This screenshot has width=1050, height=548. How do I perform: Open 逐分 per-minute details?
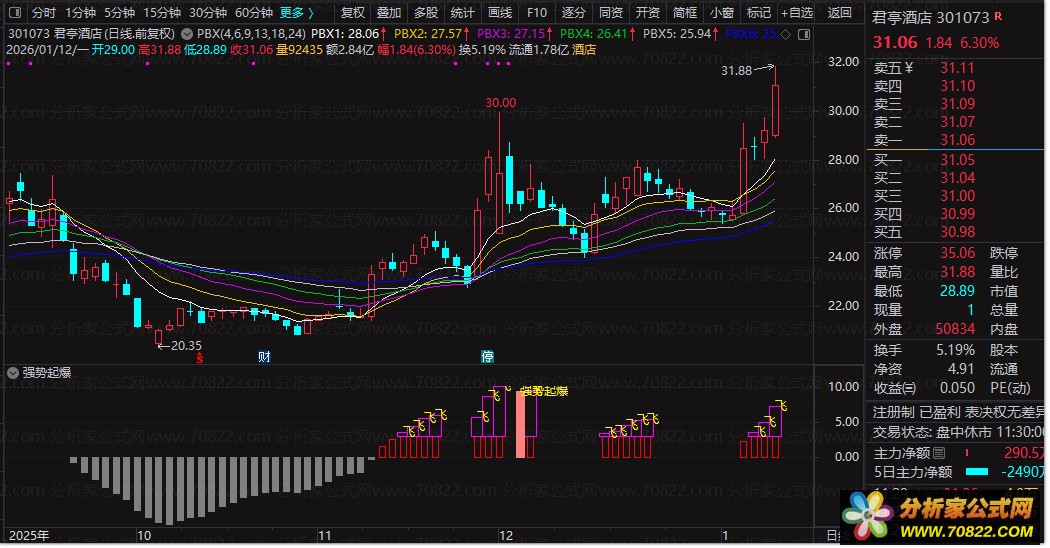[573, 13]
